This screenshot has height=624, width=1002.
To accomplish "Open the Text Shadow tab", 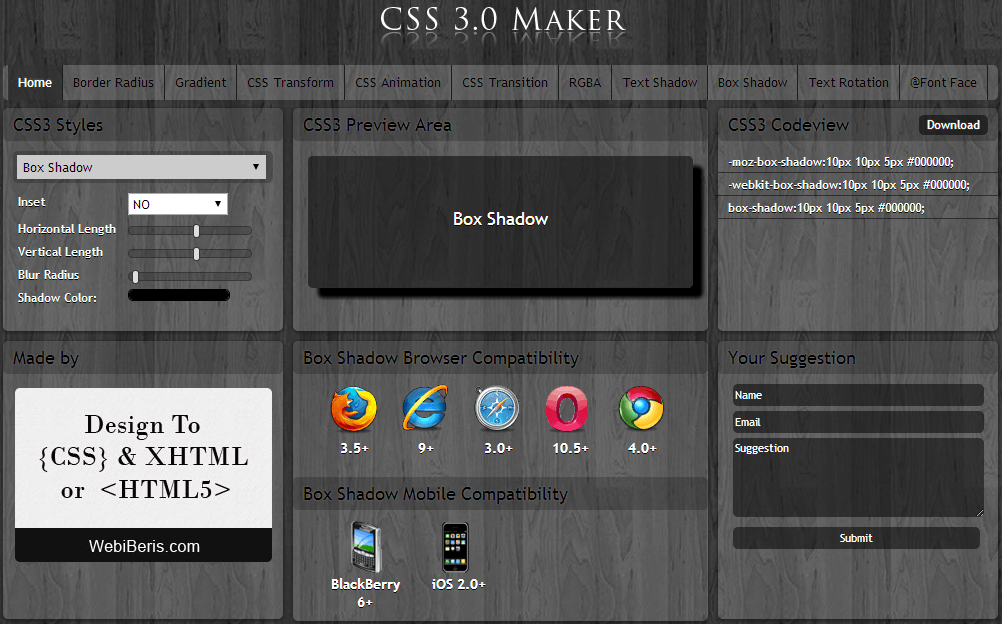I will click(x=659, y=82).
